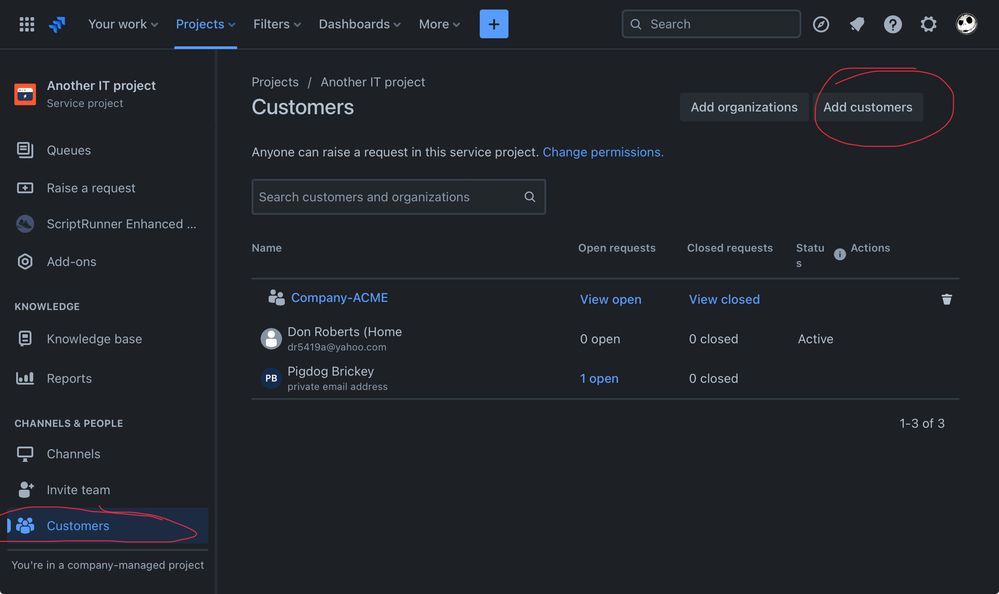Viewport: 999px width, 594px height.
Task: Open the notifications megaphone icon
Action: coord(857,24)
